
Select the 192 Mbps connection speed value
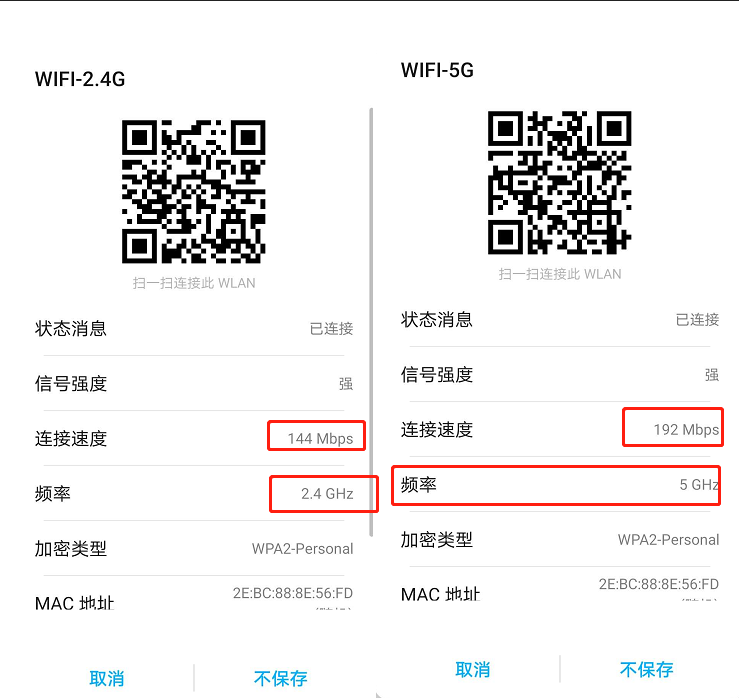coord(686,430)
